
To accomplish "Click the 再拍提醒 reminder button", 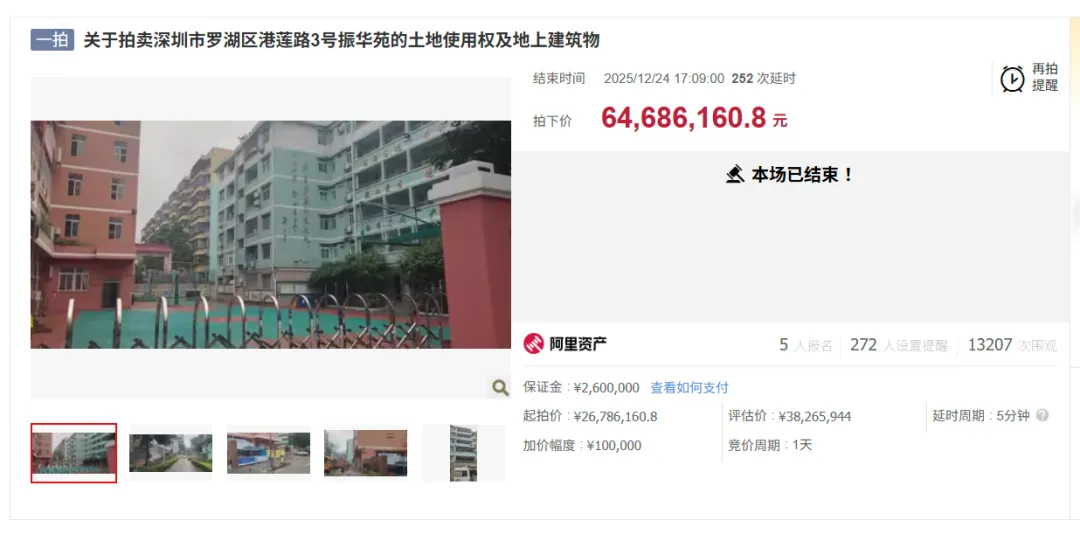I will coord(1029,78).
